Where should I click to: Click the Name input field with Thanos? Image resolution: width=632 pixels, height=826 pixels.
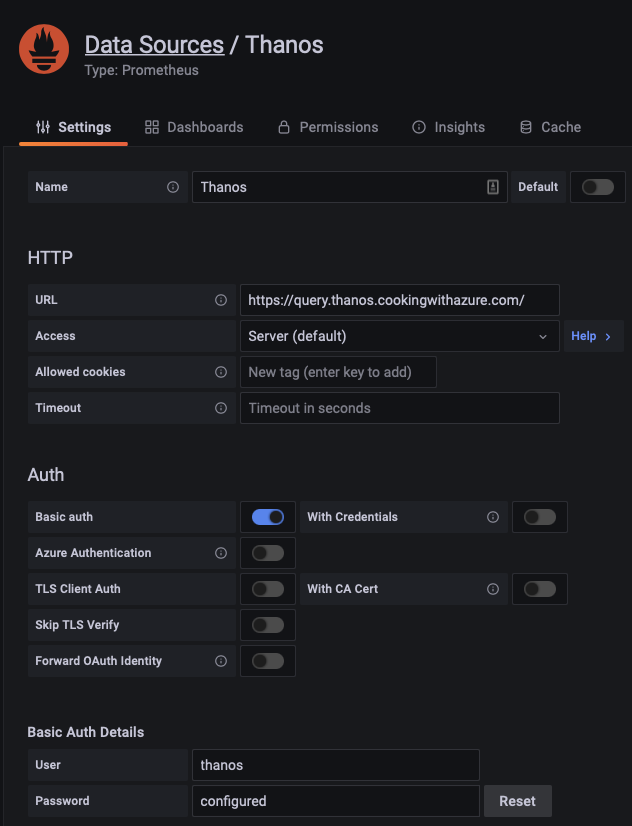coord(350,187)
